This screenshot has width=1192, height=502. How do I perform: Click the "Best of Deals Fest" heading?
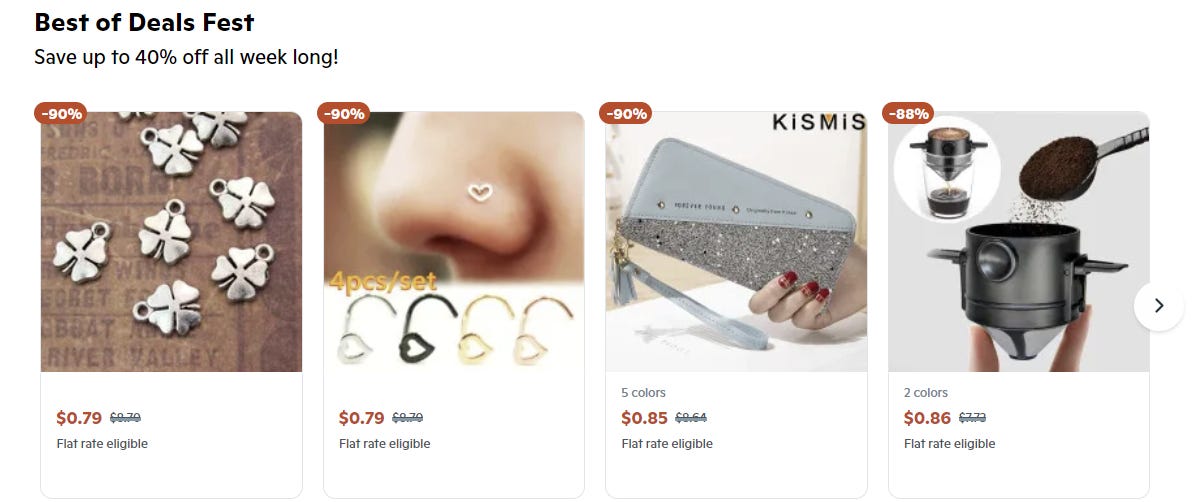click(144, 22)
